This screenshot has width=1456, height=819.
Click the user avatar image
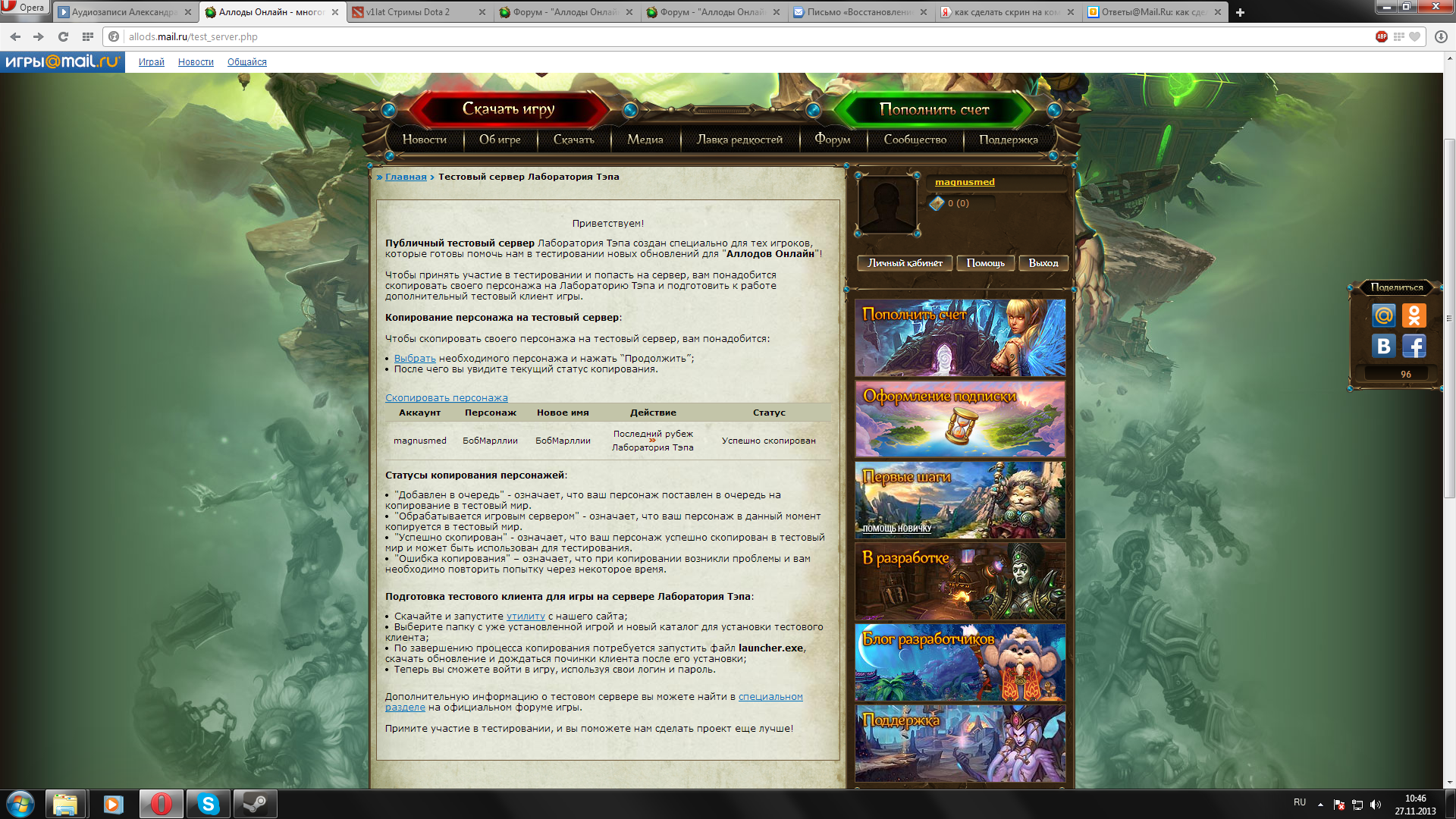point(887,205)
